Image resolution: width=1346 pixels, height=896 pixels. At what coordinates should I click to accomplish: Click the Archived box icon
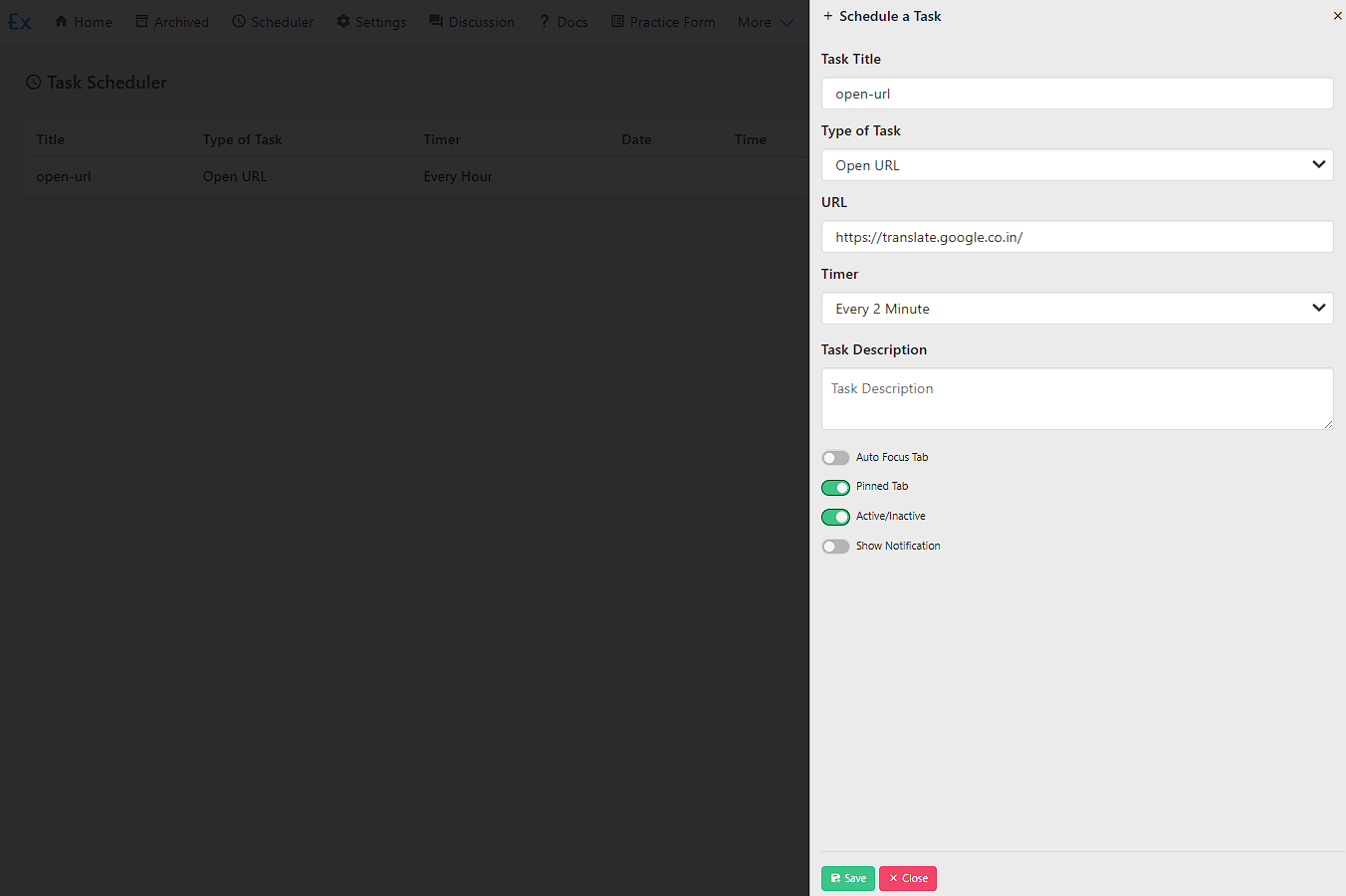point(141,21)
